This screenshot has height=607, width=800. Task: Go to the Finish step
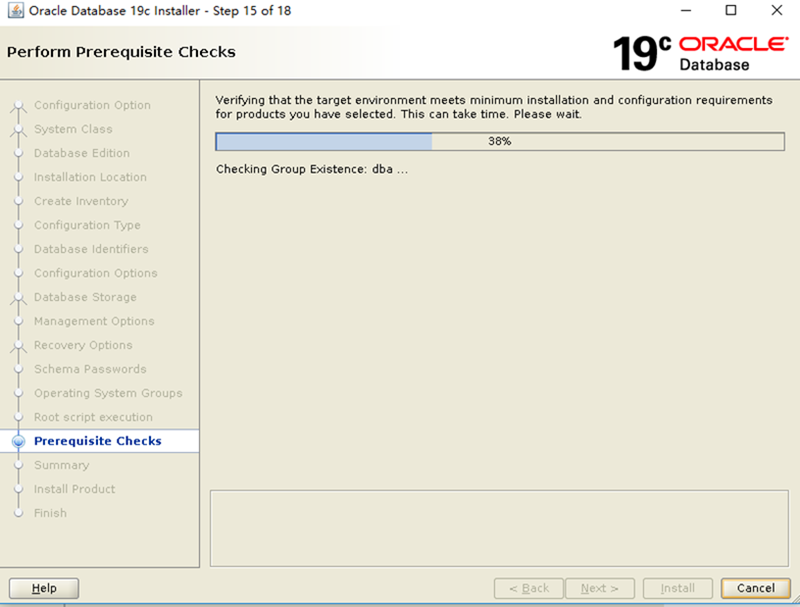[x=50, y=513]
